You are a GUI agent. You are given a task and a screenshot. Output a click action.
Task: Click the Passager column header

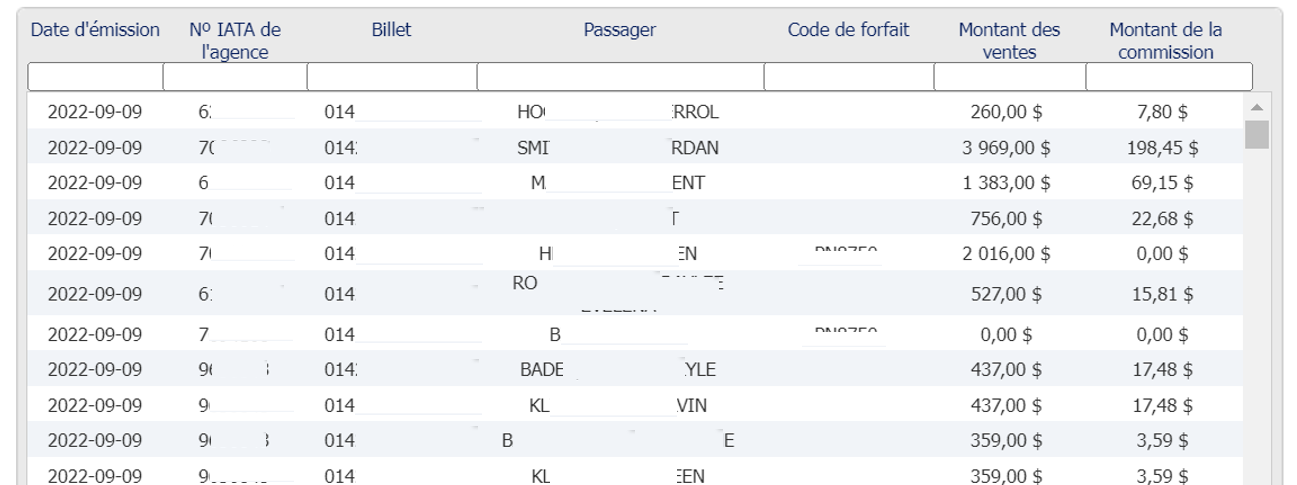pos(619,31)
